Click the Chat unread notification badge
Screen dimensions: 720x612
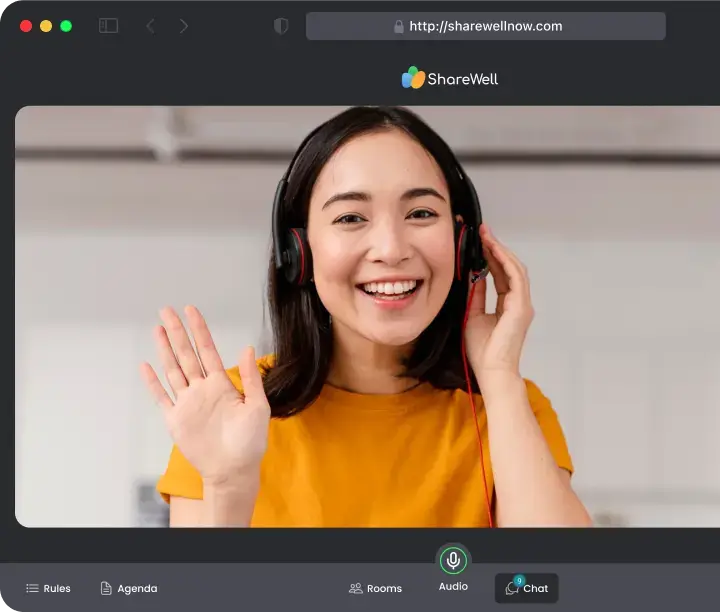pyautogui.click(x=519, y=580)
